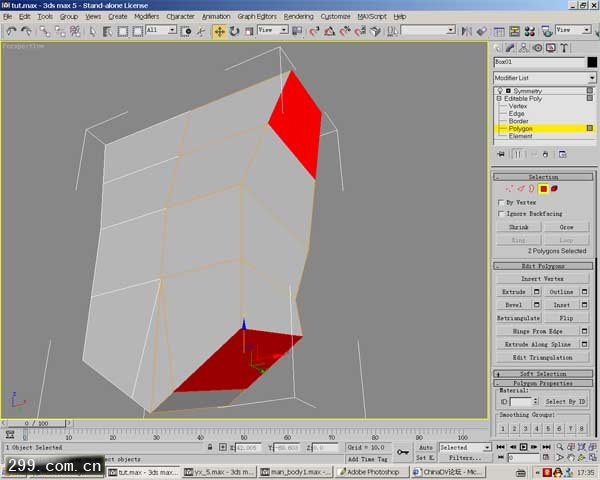
Task: Open the Modifiers menu
Action: click(147, 16)
